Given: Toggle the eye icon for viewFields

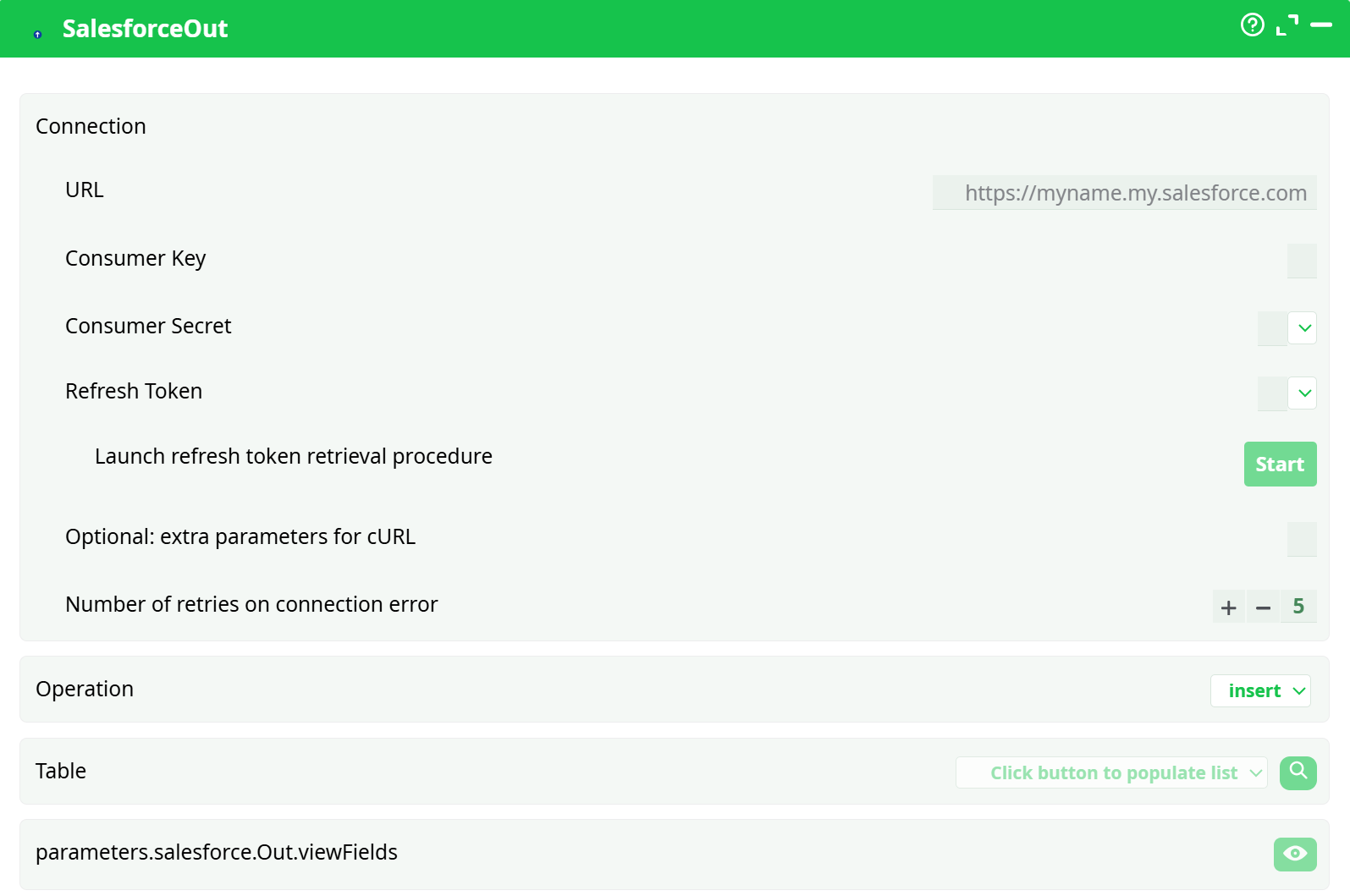Looking at the screenshot, I should 1295,855.
